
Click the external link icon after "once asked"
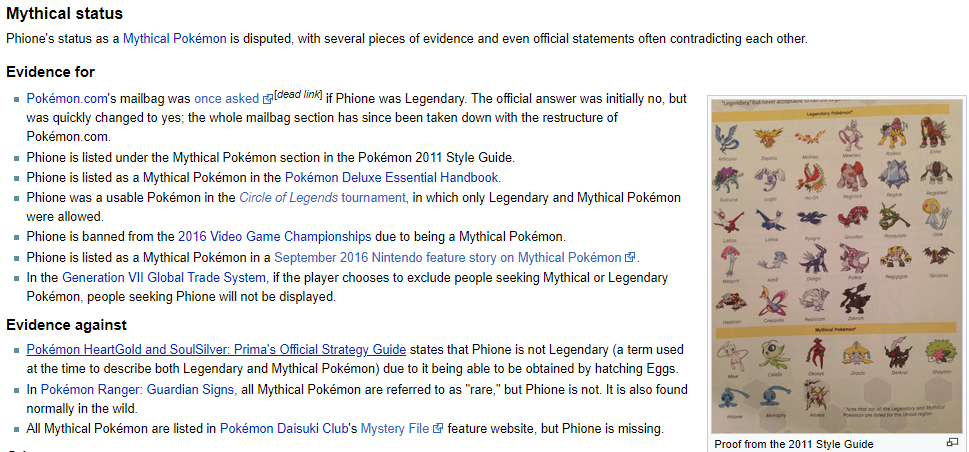point(268,99)
